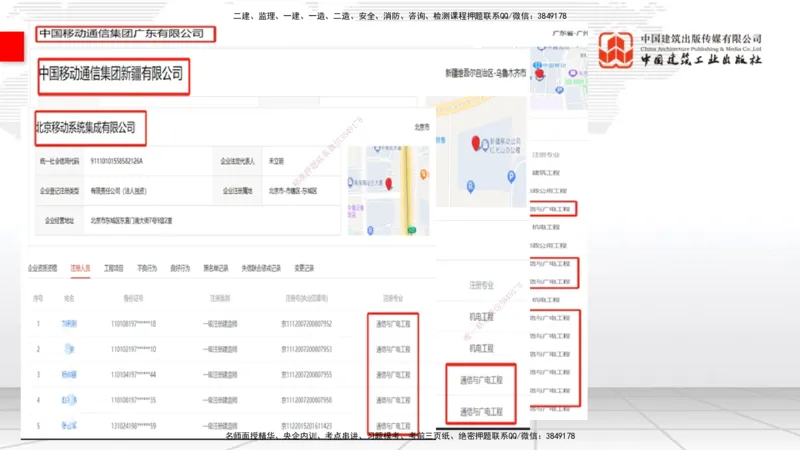The height and width of the screenshot is (450, 800).
Task: Click the blue P parking marker on the Xinjiang map
Action: [x=511, y=177]
